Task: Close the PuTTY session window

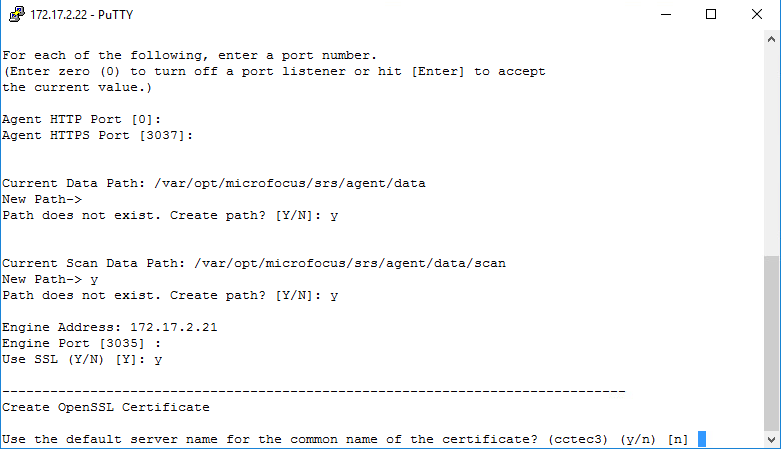Action: pos(757,14)
